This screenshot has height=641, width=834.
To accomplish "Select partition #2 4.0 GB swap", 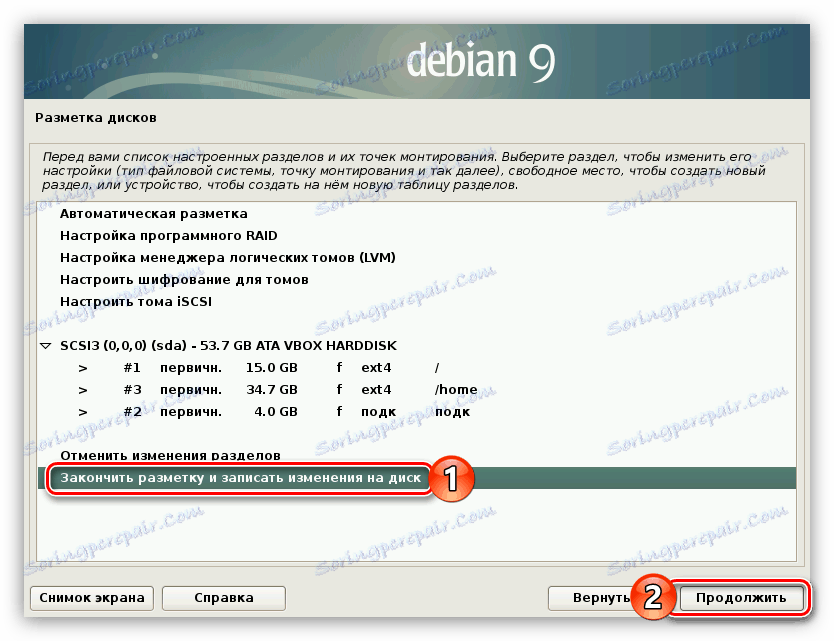I will (416, 412).
